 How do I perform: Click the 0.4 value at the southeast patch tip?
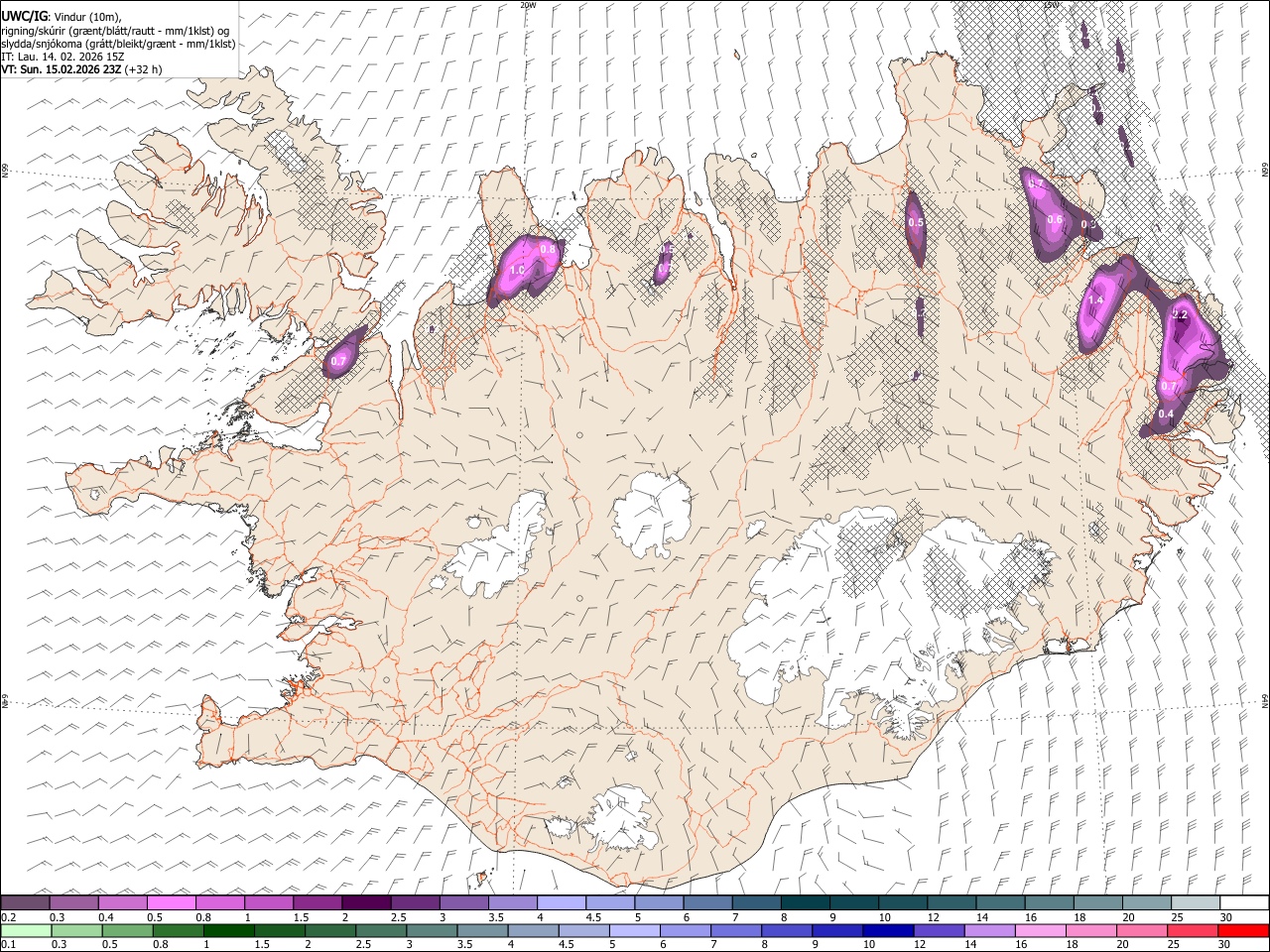pos(1166,414)
